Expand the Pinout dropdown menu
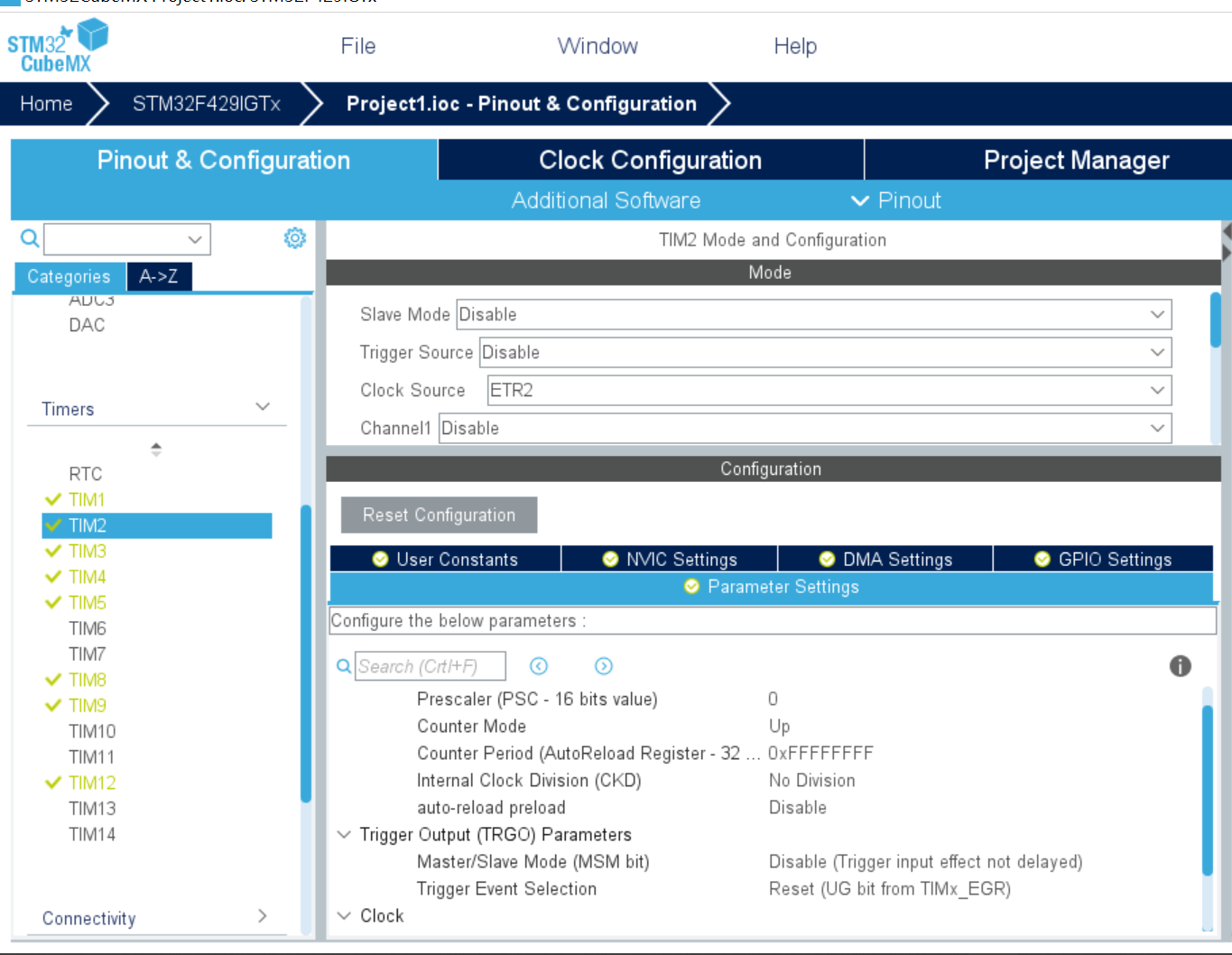The height and width of the screenshot is (955, 1232). point(896,200)
